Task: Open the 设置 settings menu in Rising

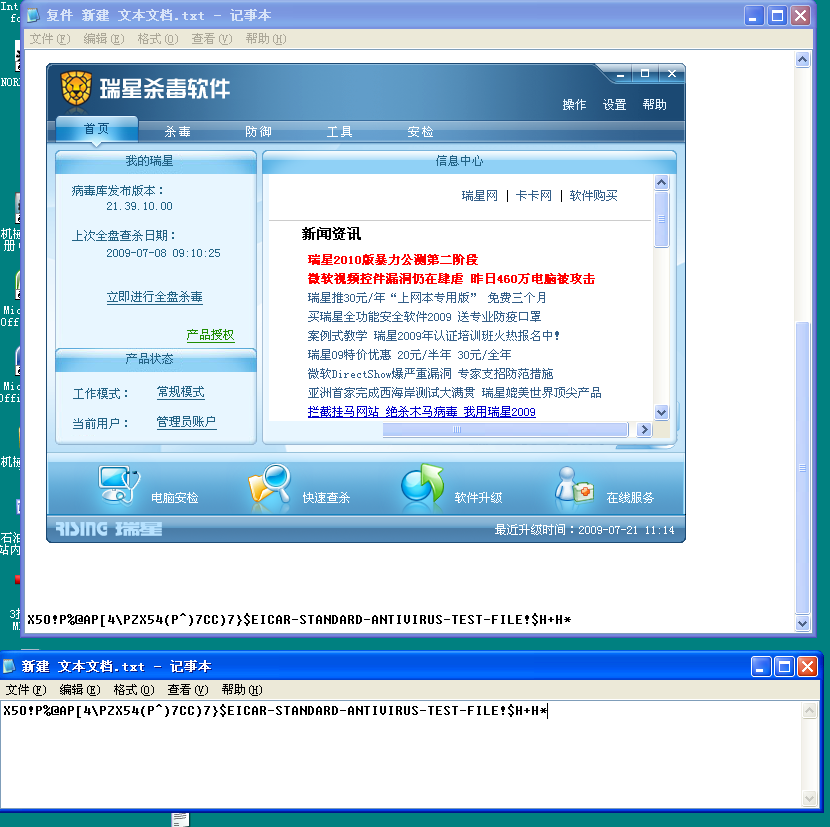Action: click(615, 105)
